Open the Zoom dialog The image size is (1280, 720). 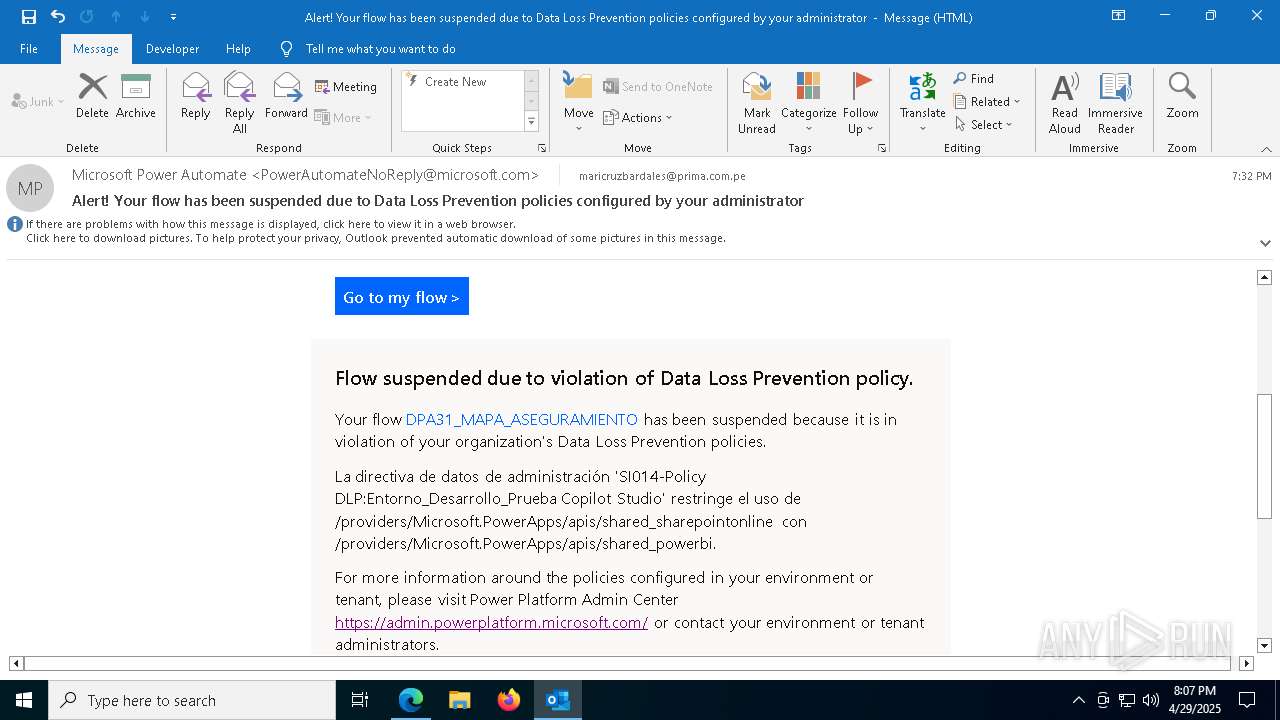coord(1182,96)
